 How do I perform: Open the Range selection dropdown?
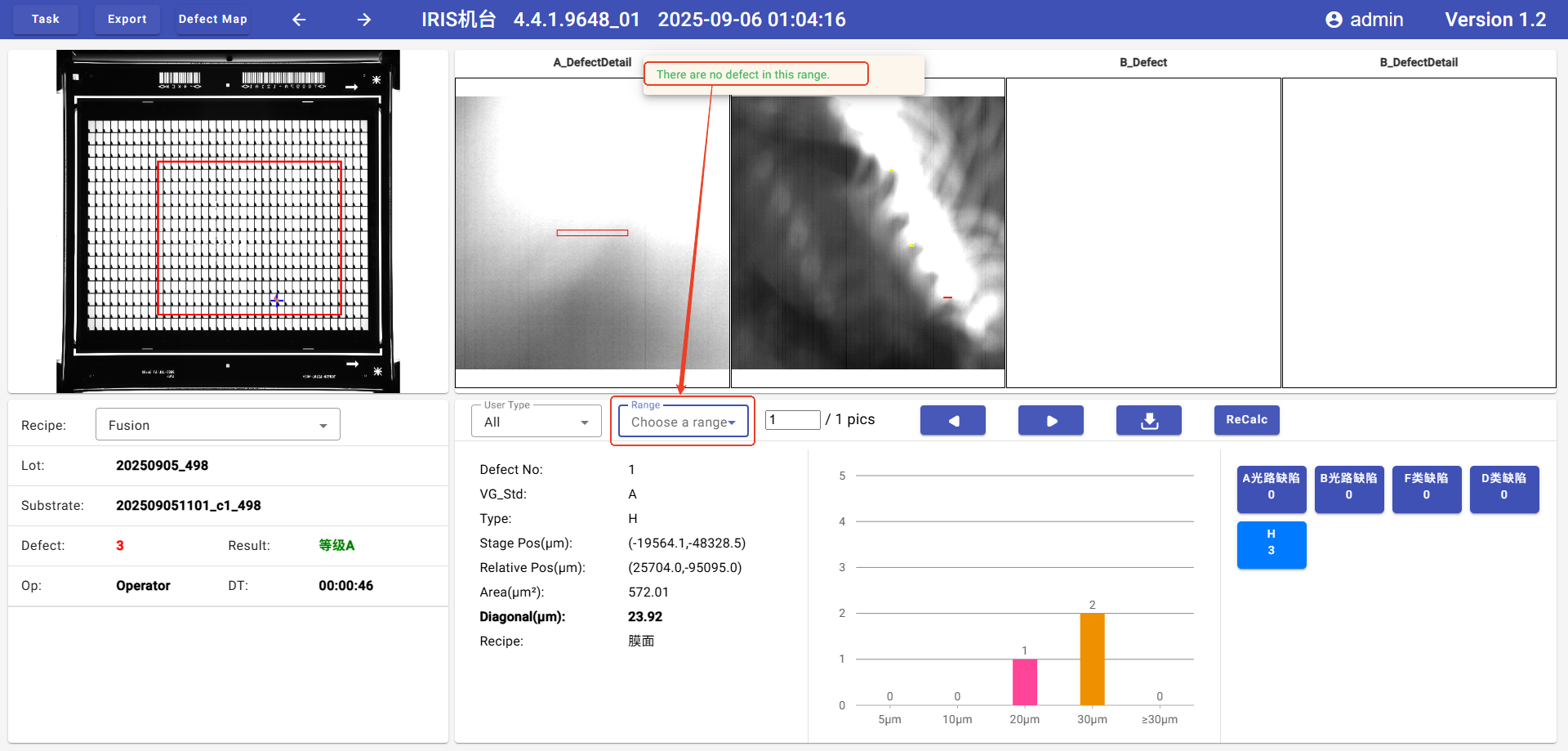click(683, 422)
